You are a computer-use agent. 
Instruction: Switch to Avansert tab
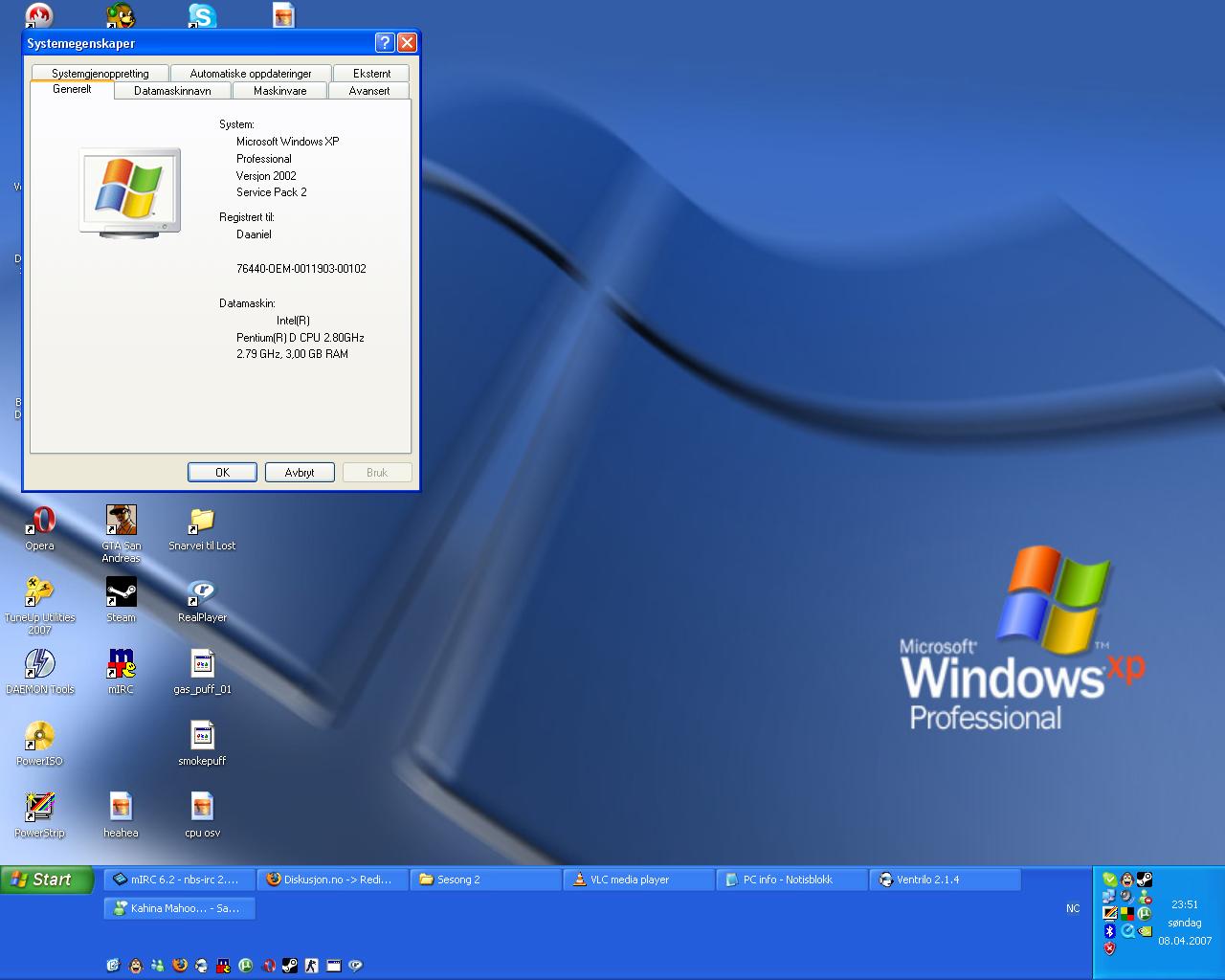pyautogui.click(x=369, y=91)
